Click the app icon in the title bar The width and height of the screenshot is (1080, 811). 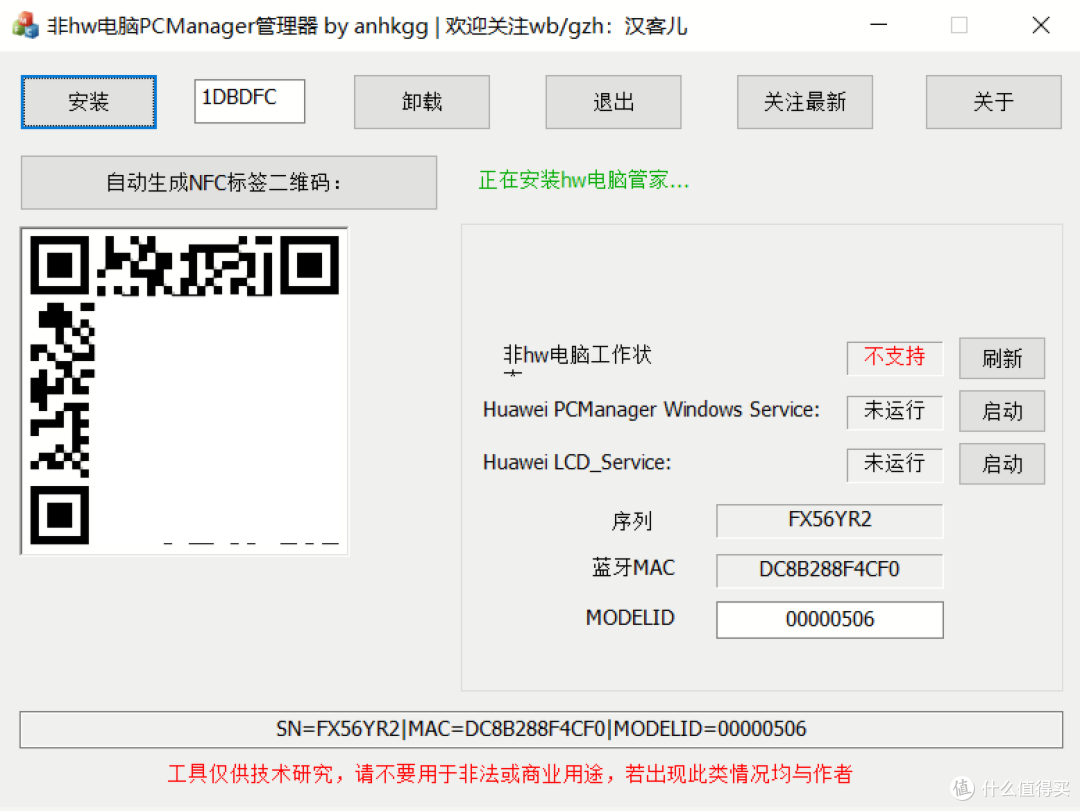[25, 25]
